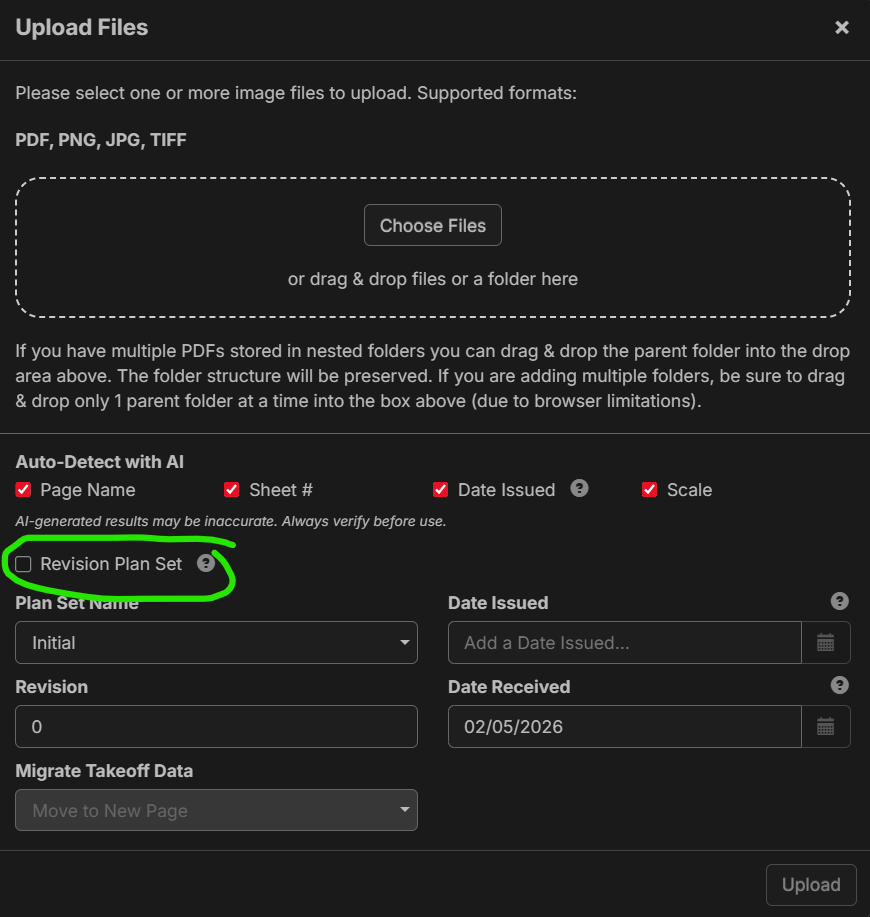Open calendar picker for Date Received

(x=826, y=727)
